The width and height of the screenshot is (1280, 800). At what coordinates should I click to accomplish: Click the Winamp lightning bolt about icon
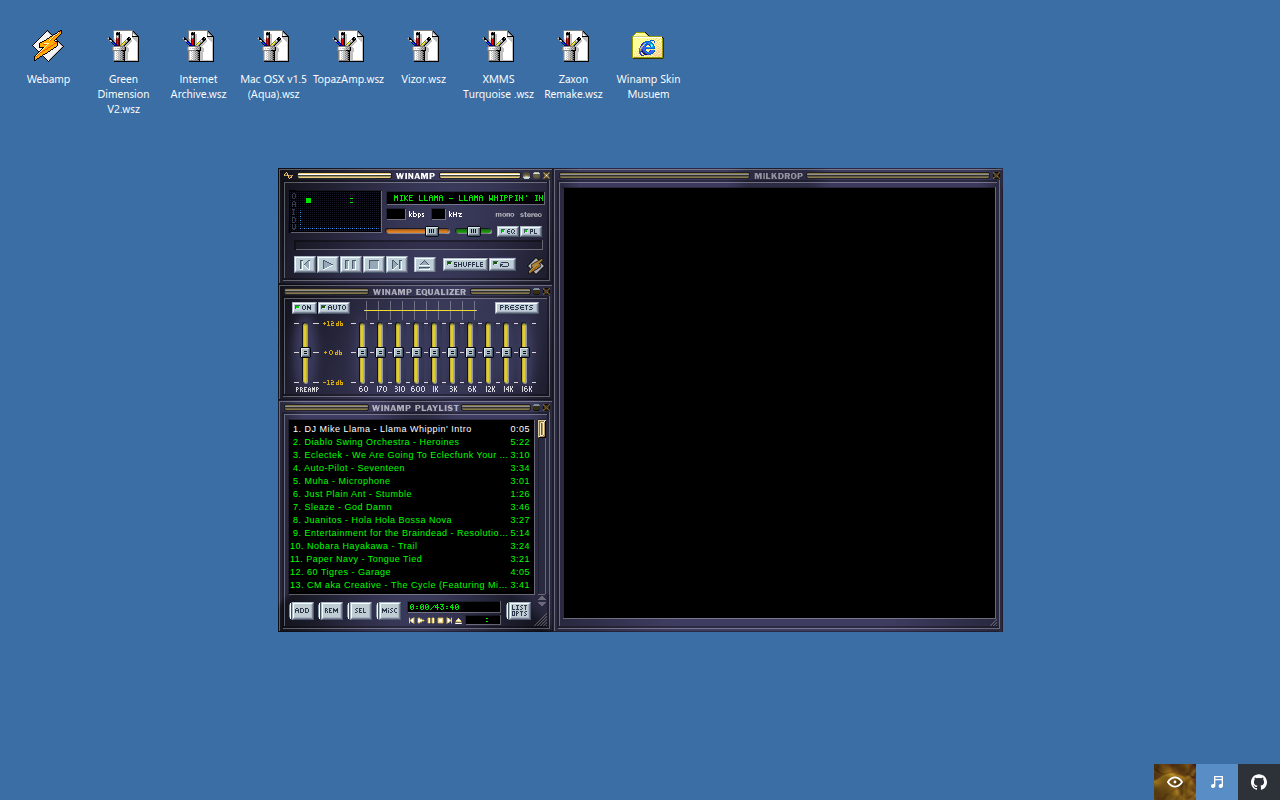click(536, 265)
